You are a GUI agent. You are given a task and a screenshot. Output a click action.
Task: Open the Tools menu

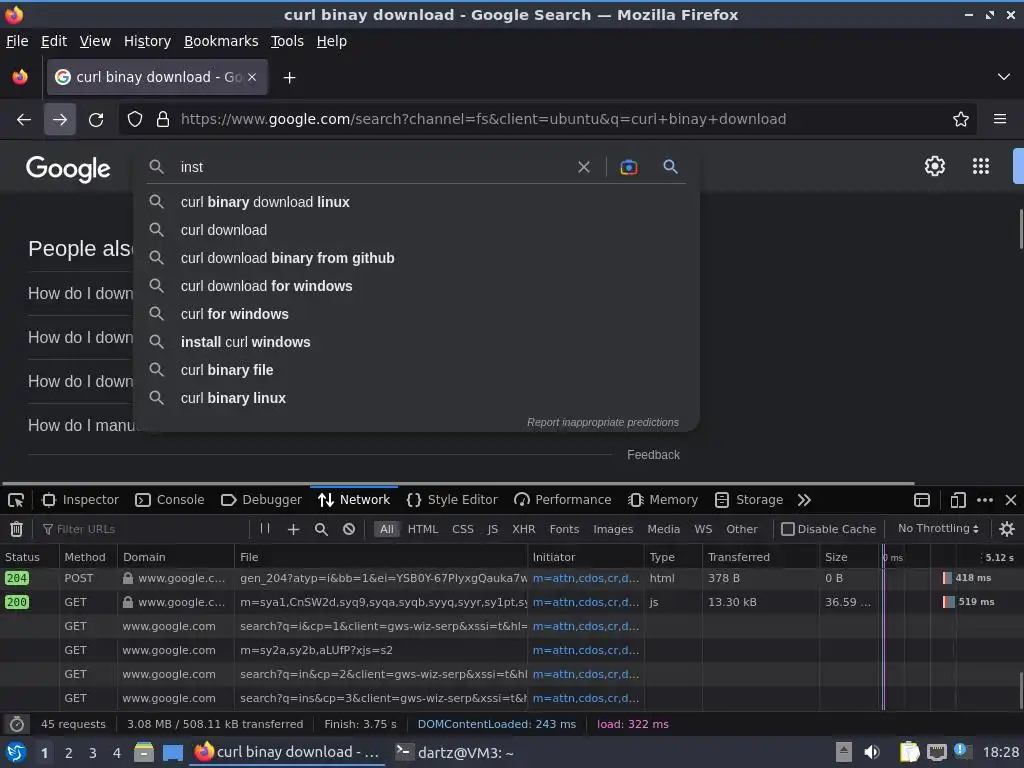coord(287,41)
